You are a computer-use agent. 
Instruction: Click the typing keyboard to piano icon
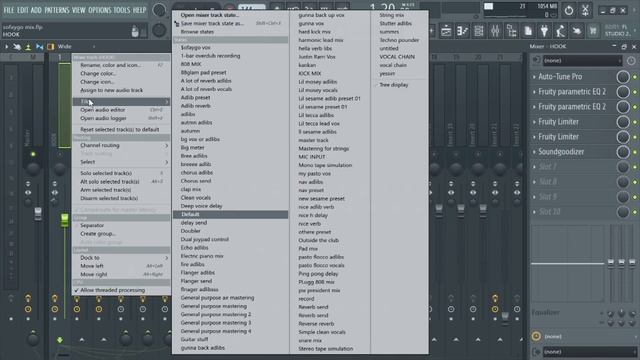[135, 31]
